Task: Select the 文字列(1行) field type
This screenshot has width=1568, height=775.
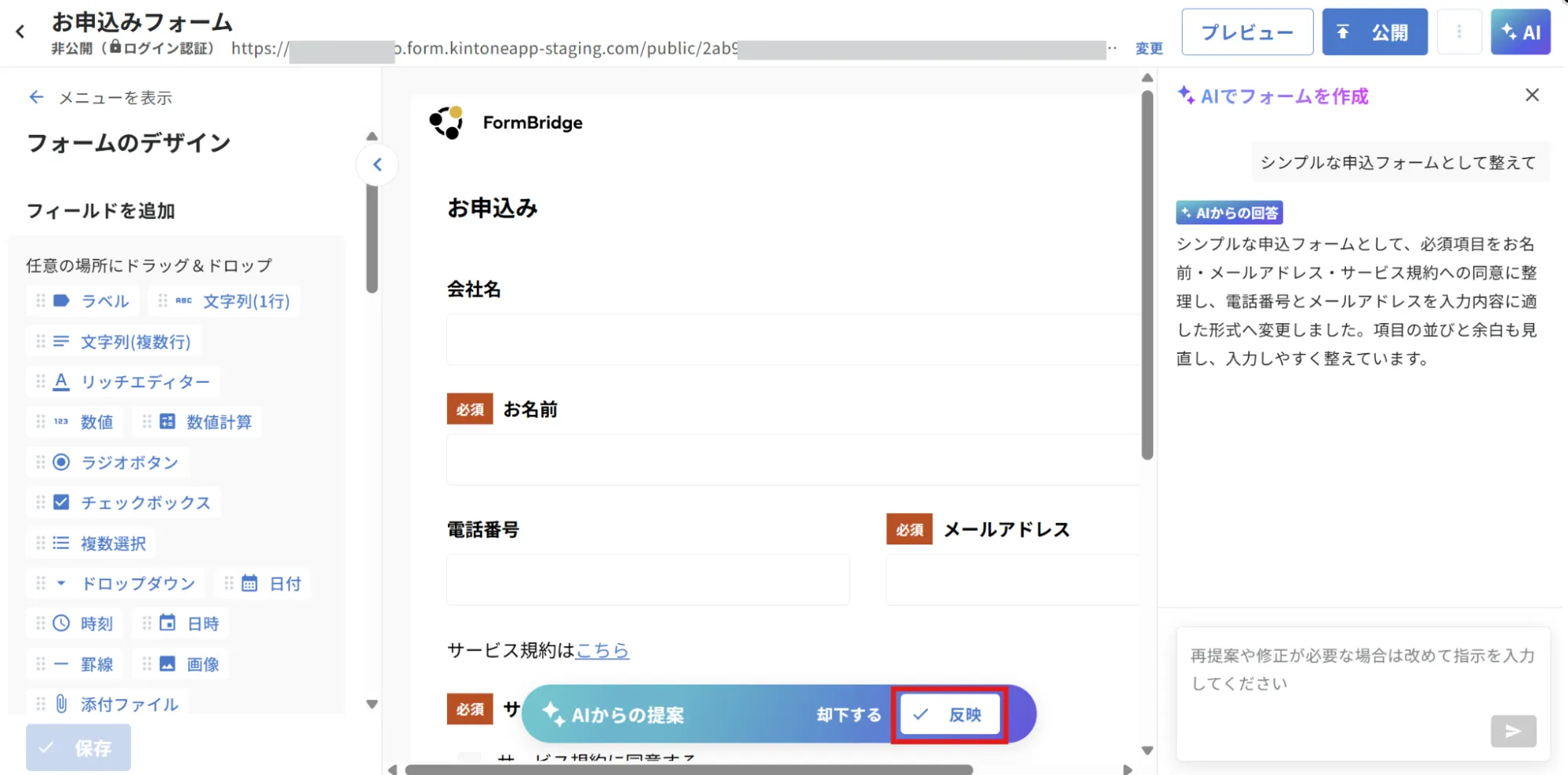Action: [x=224, y=301]
